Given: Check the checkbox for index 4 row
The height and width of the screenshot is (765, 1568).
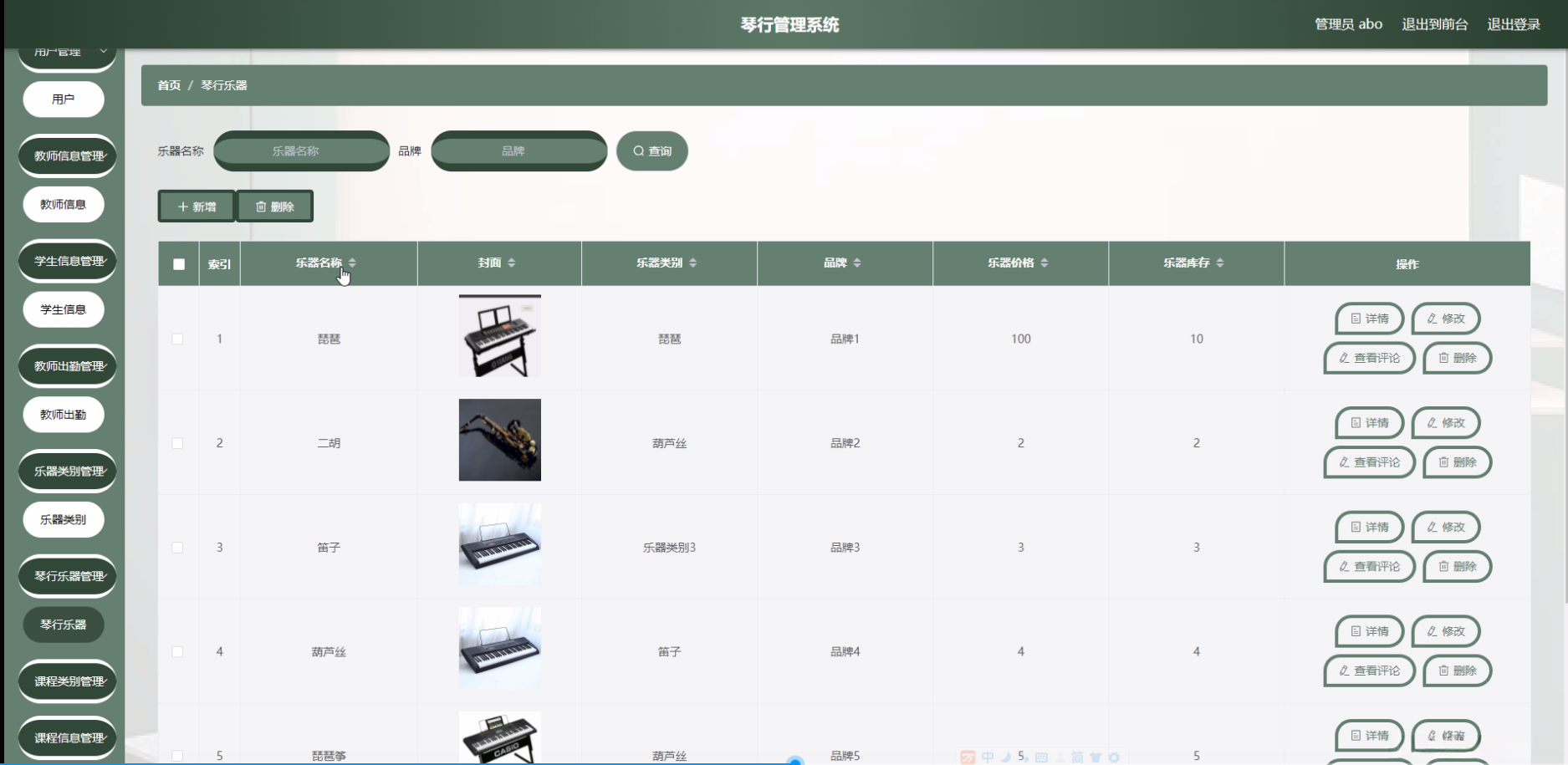Looking at the screenshot, I should point(177,652).
